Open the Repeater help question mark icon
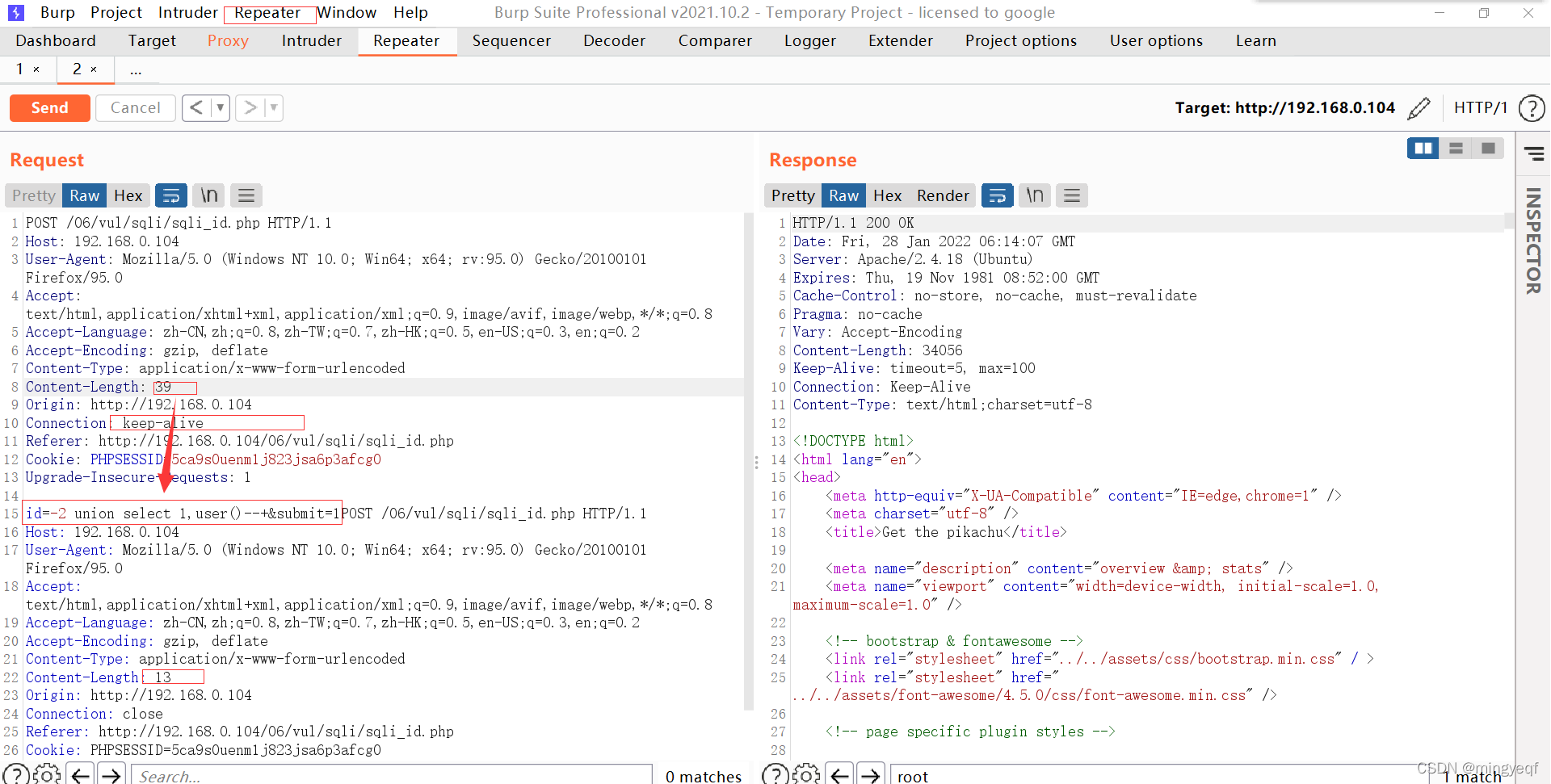Viewport: 1551px width, 784px height. click(x=1532, y=108)
